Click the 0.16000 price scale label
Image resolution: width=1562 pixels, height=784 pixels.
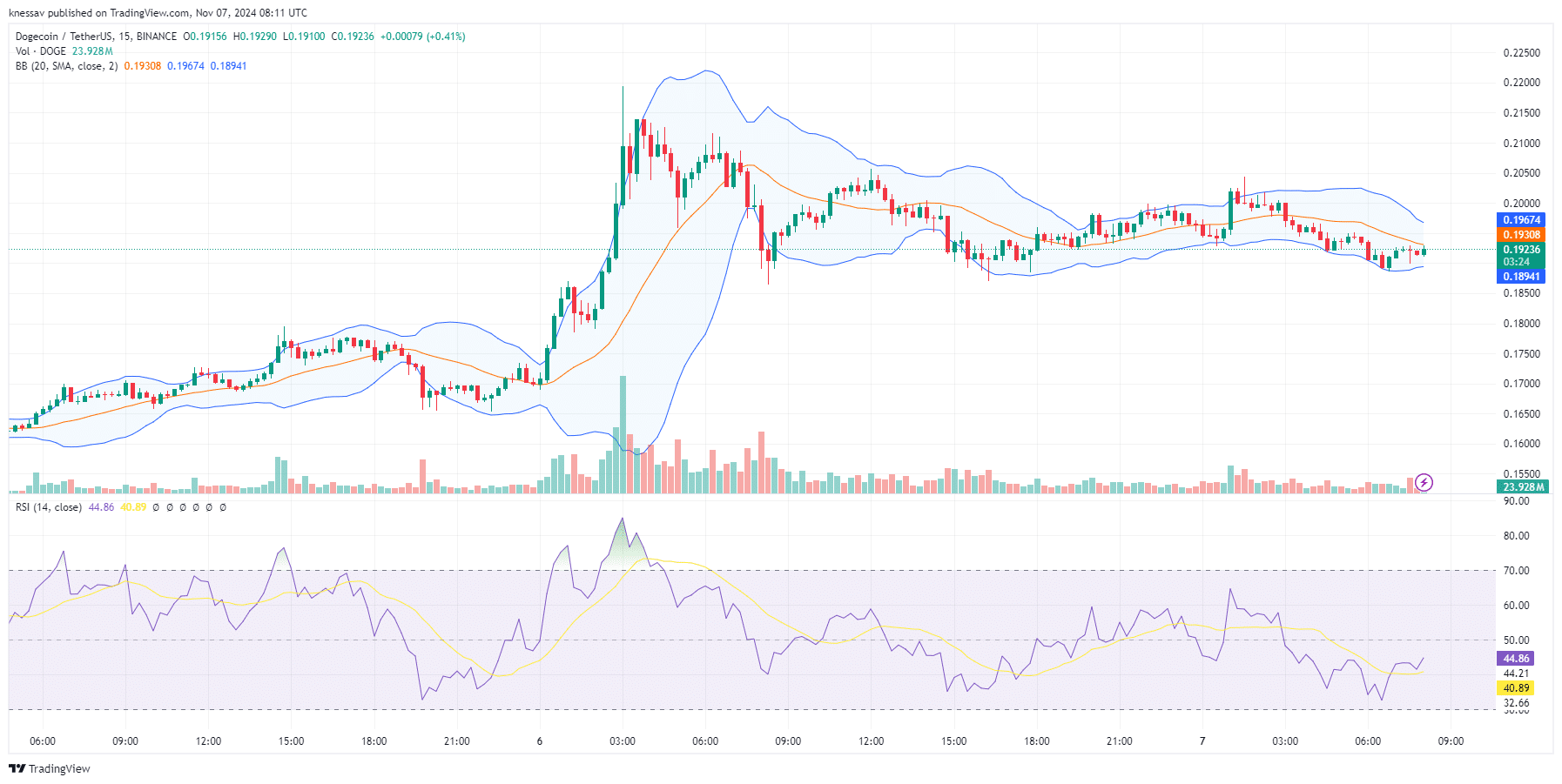point(1522,444)
